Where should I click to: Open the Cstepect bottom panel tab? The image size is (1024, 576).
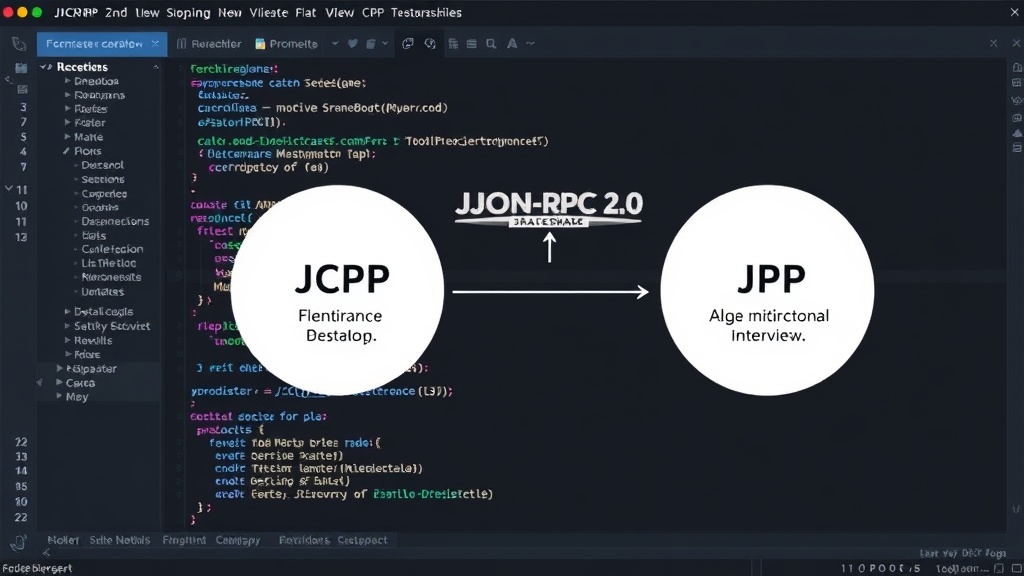pyautogui.click(x=362, y=540)
